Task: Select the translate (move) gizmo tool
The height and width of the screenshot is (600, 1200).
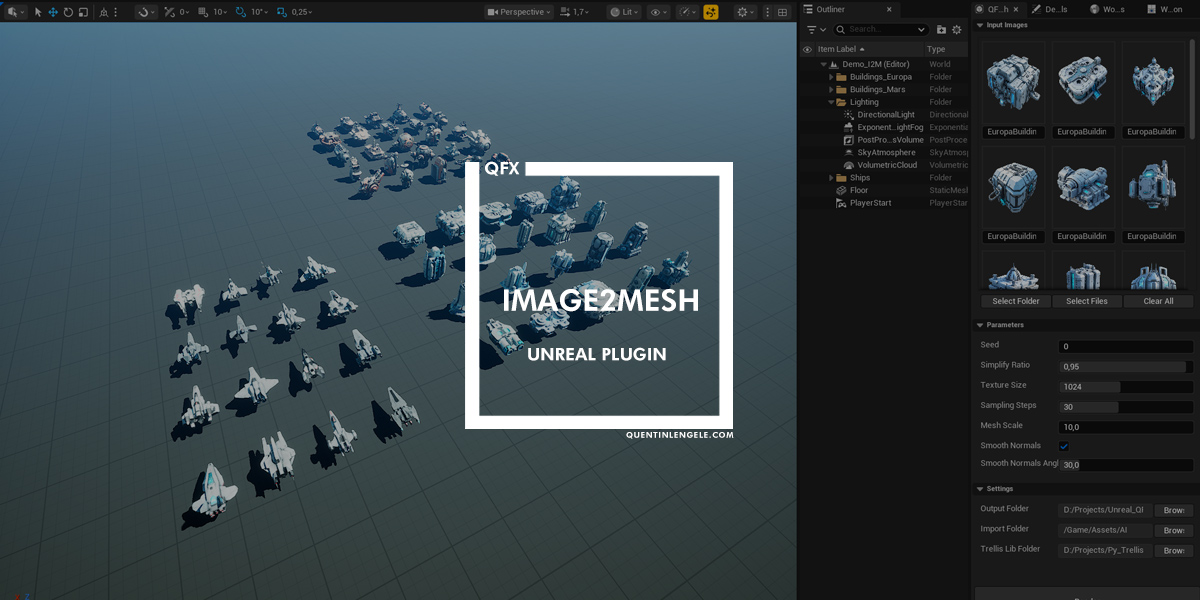Action: (x=53, y=12)
